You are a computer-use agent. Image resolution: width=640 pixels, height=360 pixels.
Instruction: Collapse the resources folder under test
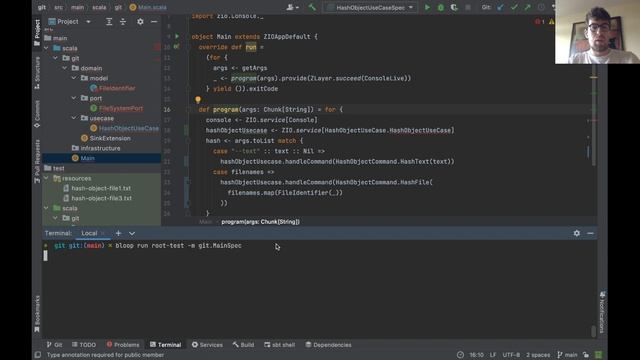pos(46,178)
